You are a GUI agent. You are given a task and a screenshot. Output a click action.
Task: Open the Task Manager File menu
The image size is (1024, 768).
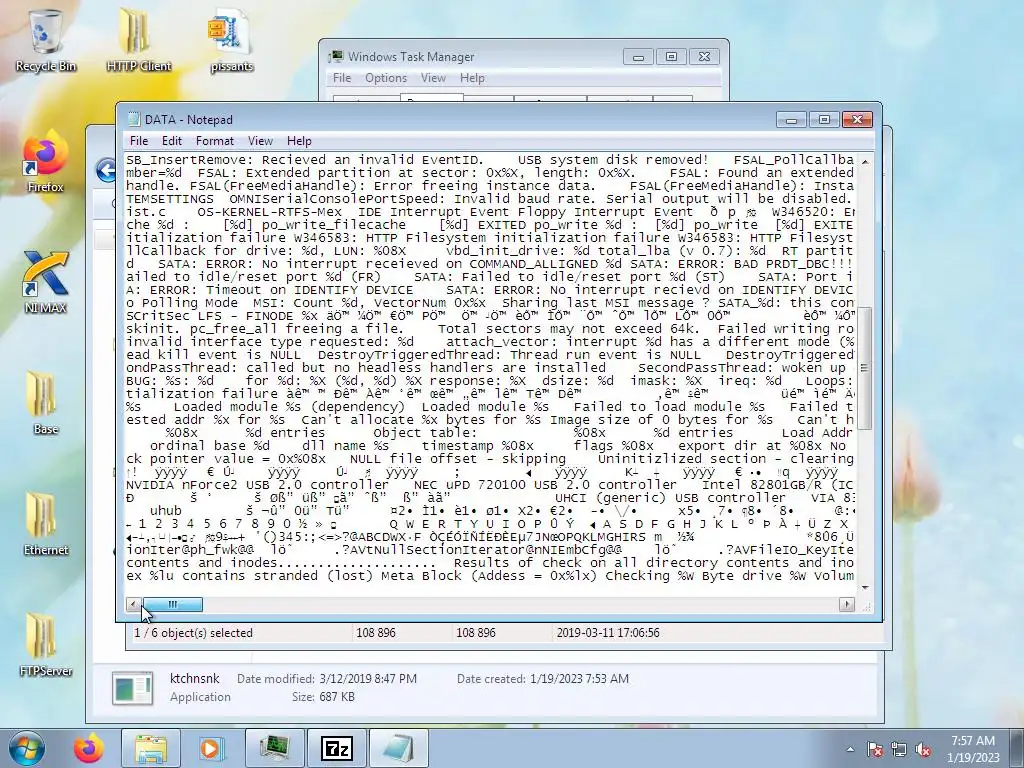pos(342,78)
